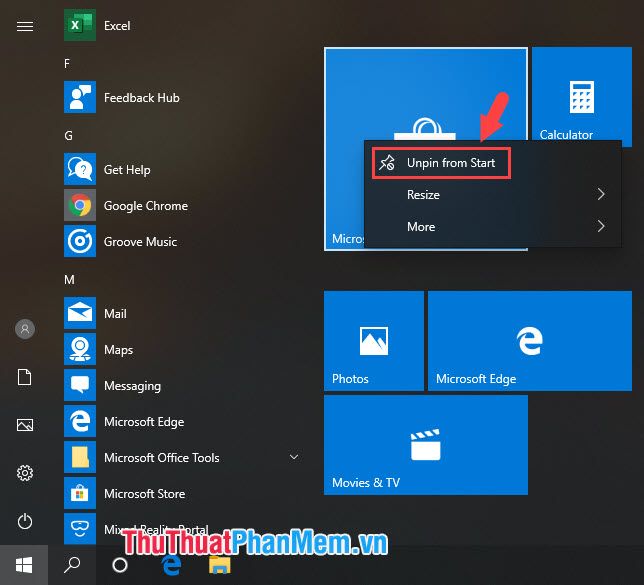Screen dimensions: 644x585
Task: Click the Excel label
Action: coord(117,26)
